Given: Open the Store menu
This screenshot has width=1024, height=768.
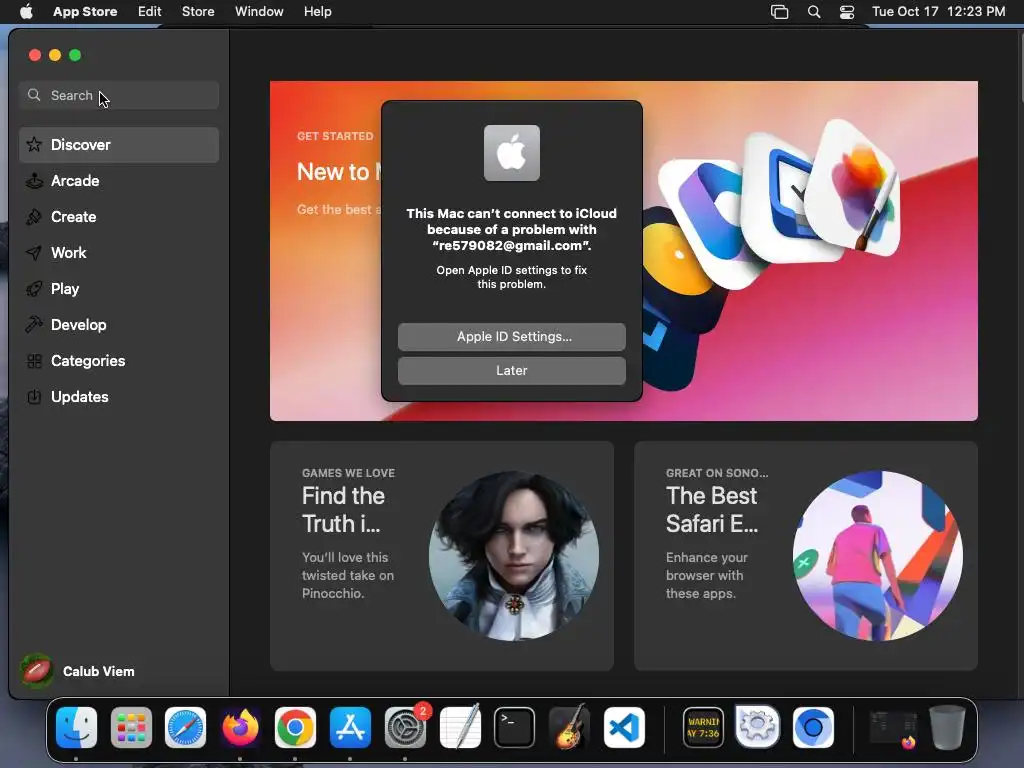Looking at the screenshot, I should click(x=198, y=12).
